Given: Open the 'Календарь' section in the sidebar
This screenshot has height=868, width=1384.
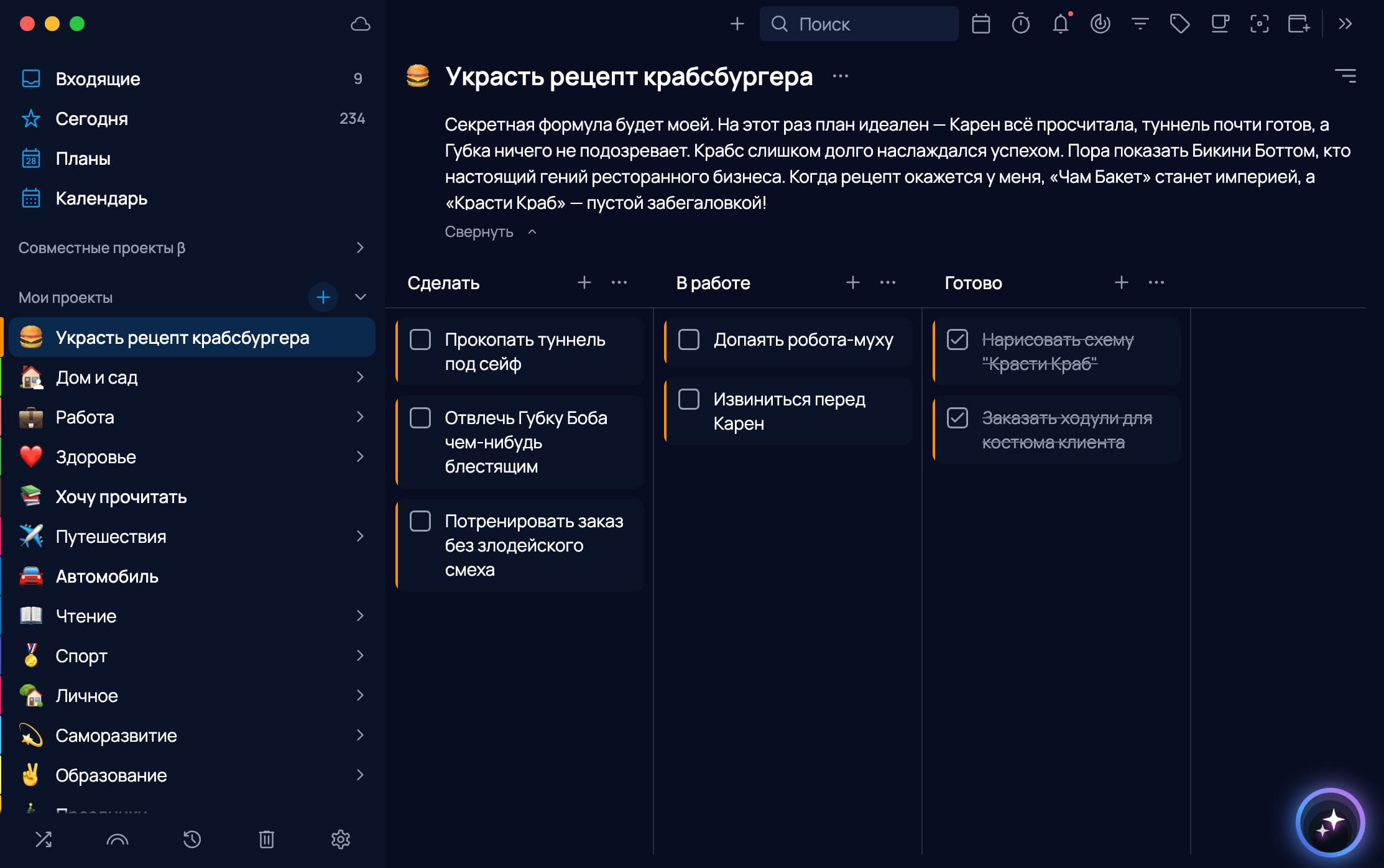Looking at the screenshot, I should (101, 198).
